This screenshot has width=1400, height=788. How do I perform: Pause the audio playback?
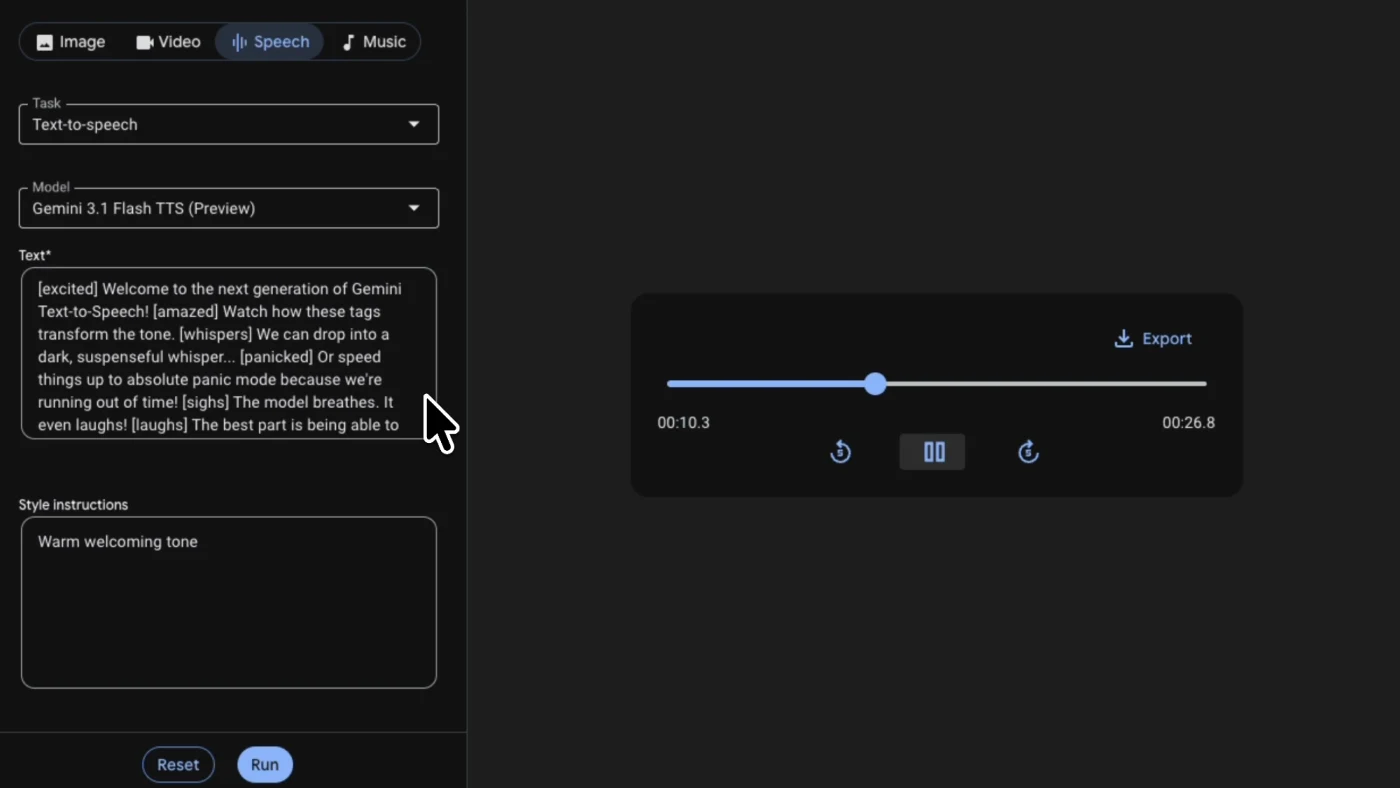coord(933,452)
